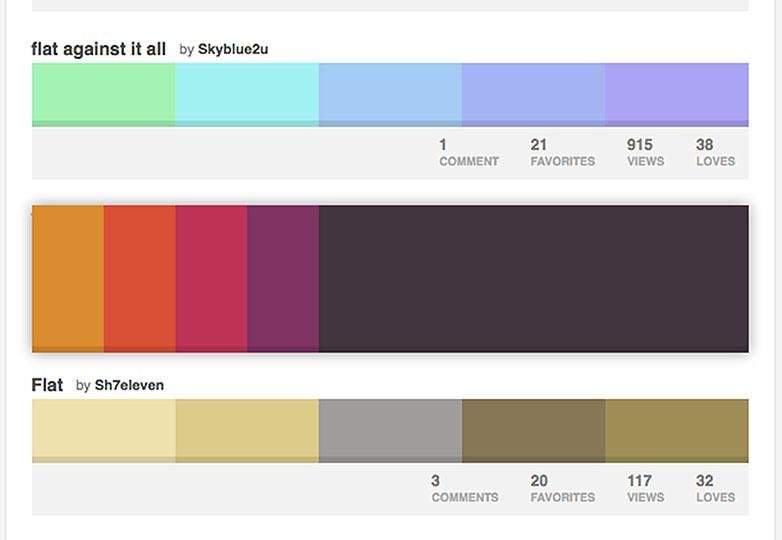782x540 pixels.
Task: Open the 3 Comments count for Flat palette
Action: click(464, 488)
